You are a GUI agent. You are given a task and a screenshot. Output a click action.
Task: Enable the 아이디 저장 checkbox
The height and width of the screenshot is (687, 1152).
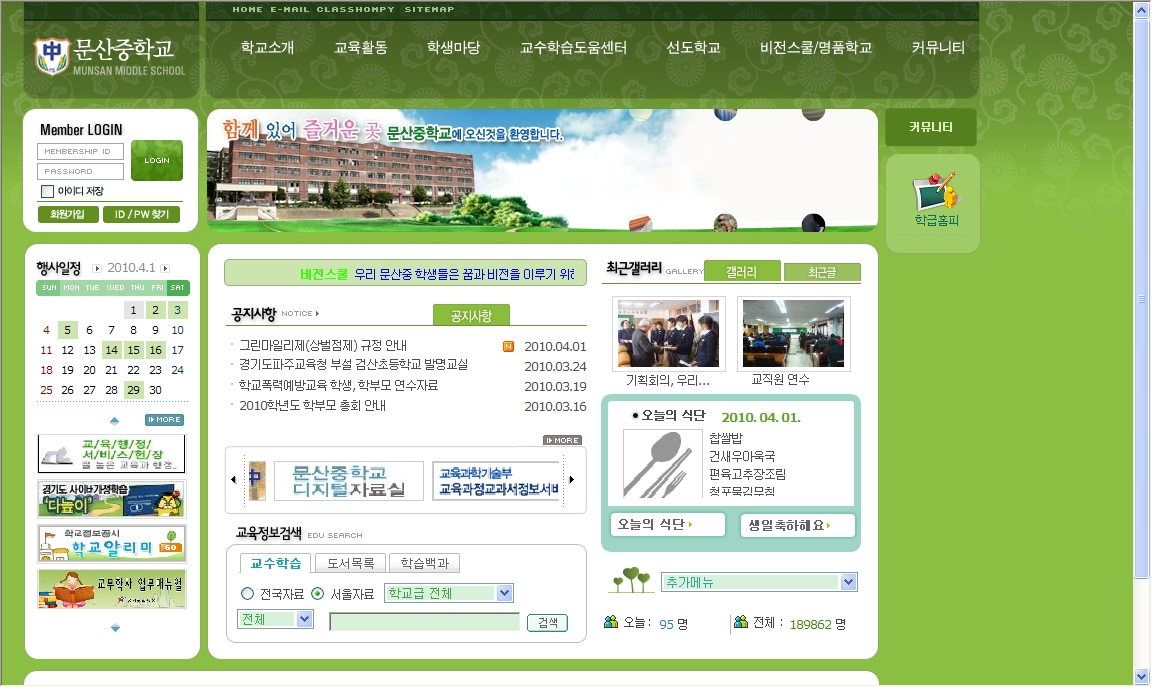[47, 191]
